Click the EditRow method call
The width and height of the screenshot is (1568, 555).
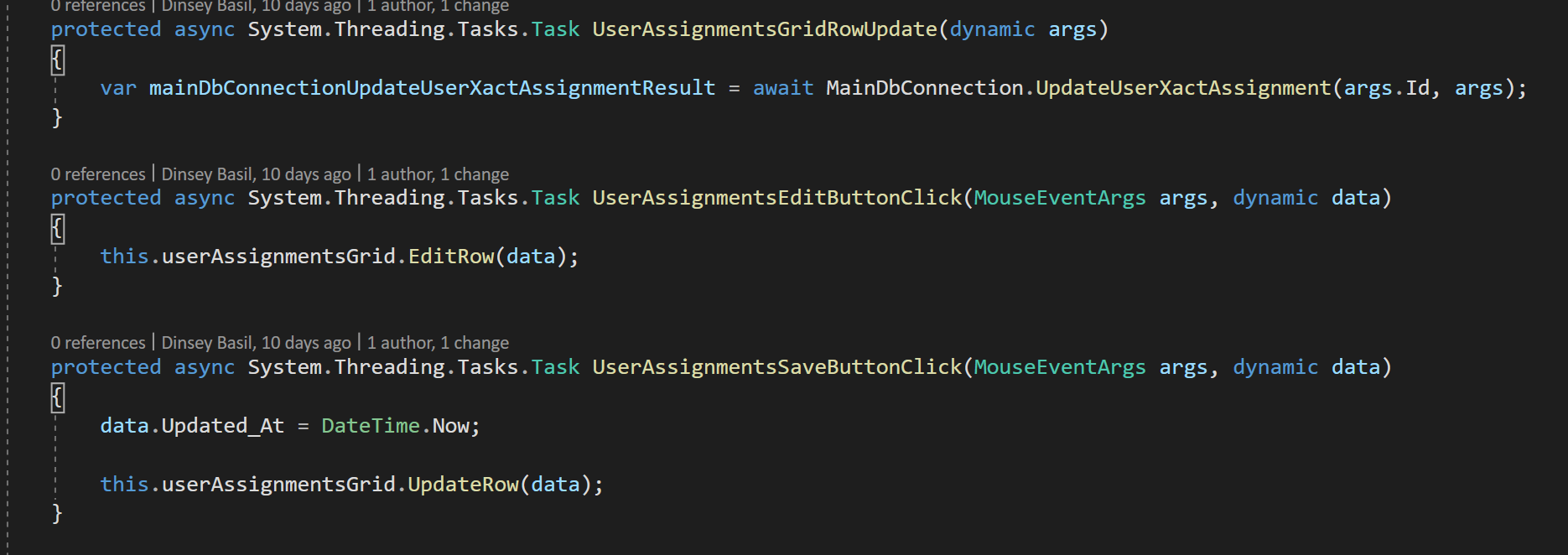click(x=451, y=257)
